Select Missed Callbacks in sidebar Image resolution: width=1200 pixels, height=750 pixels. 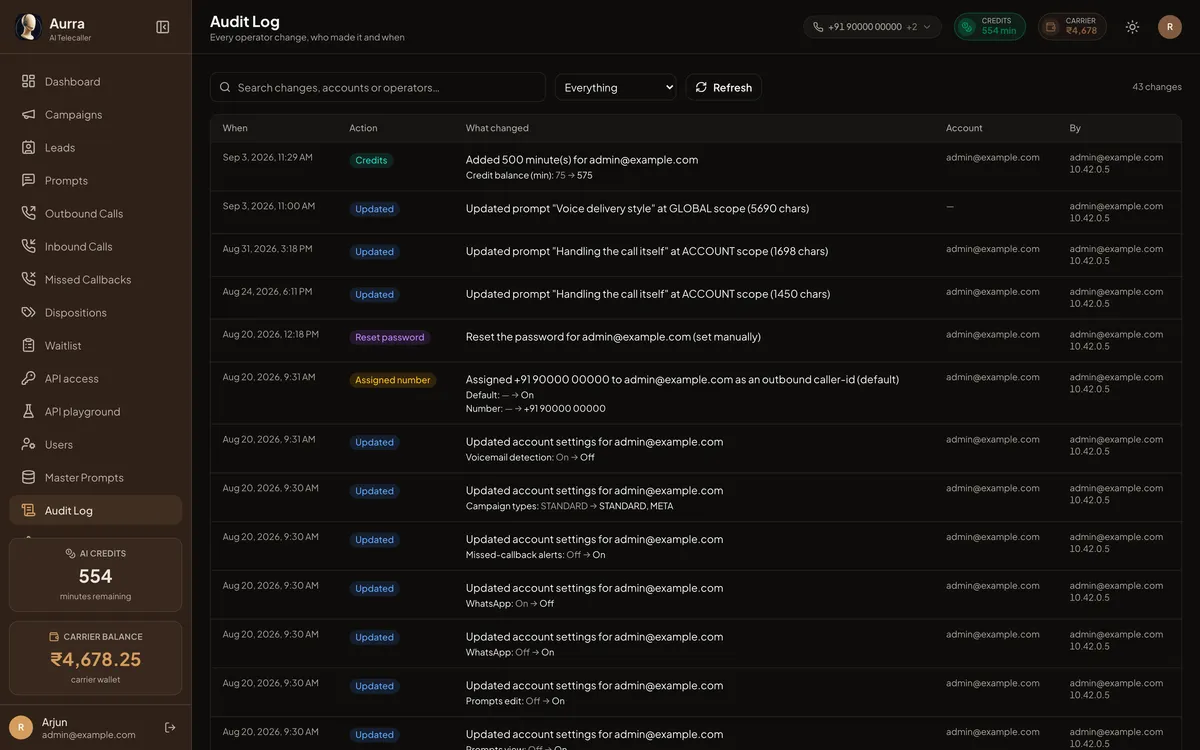click(96, 279)
